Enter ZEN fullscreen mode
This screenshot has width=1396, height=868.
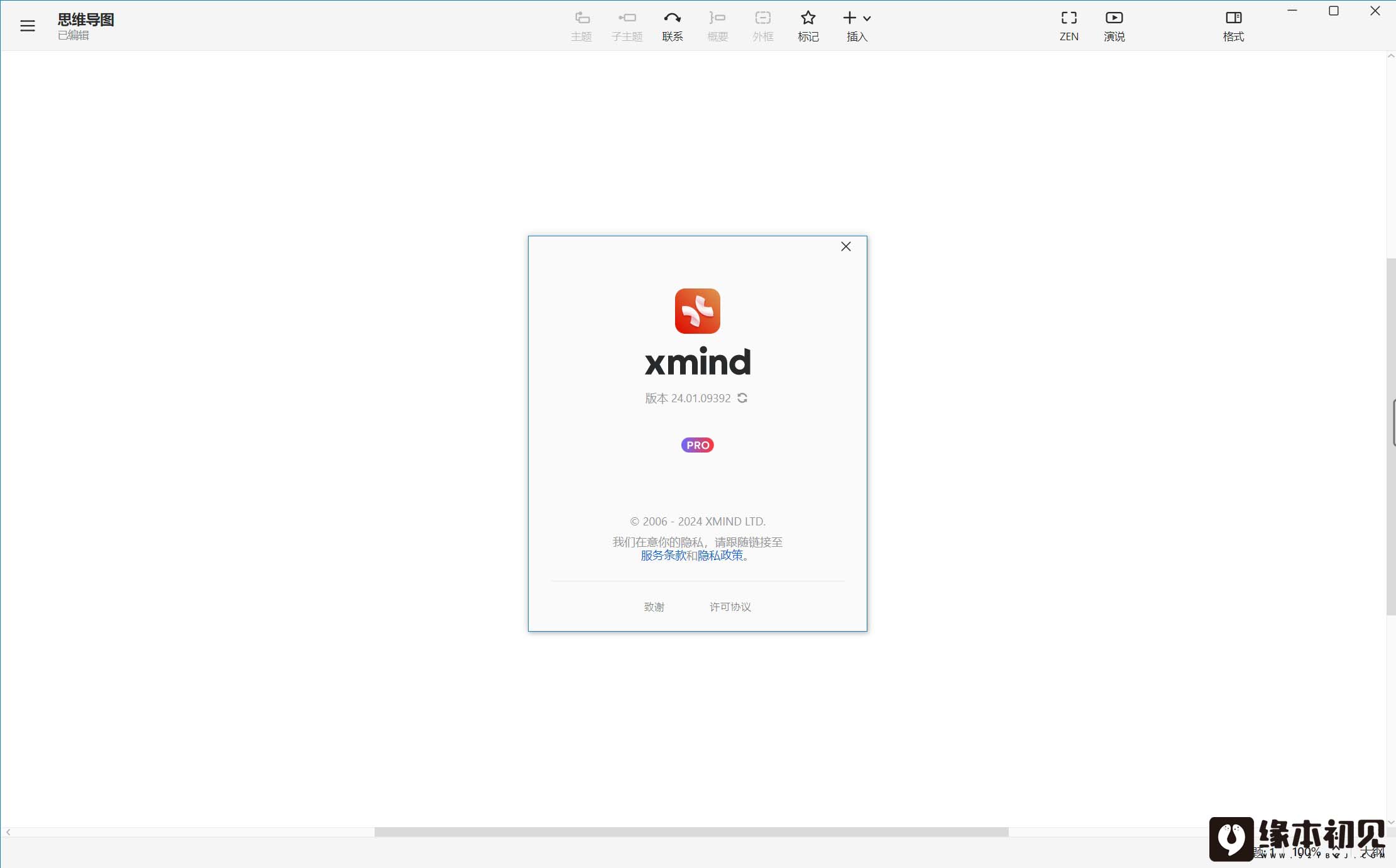(x=1069, y=26)
